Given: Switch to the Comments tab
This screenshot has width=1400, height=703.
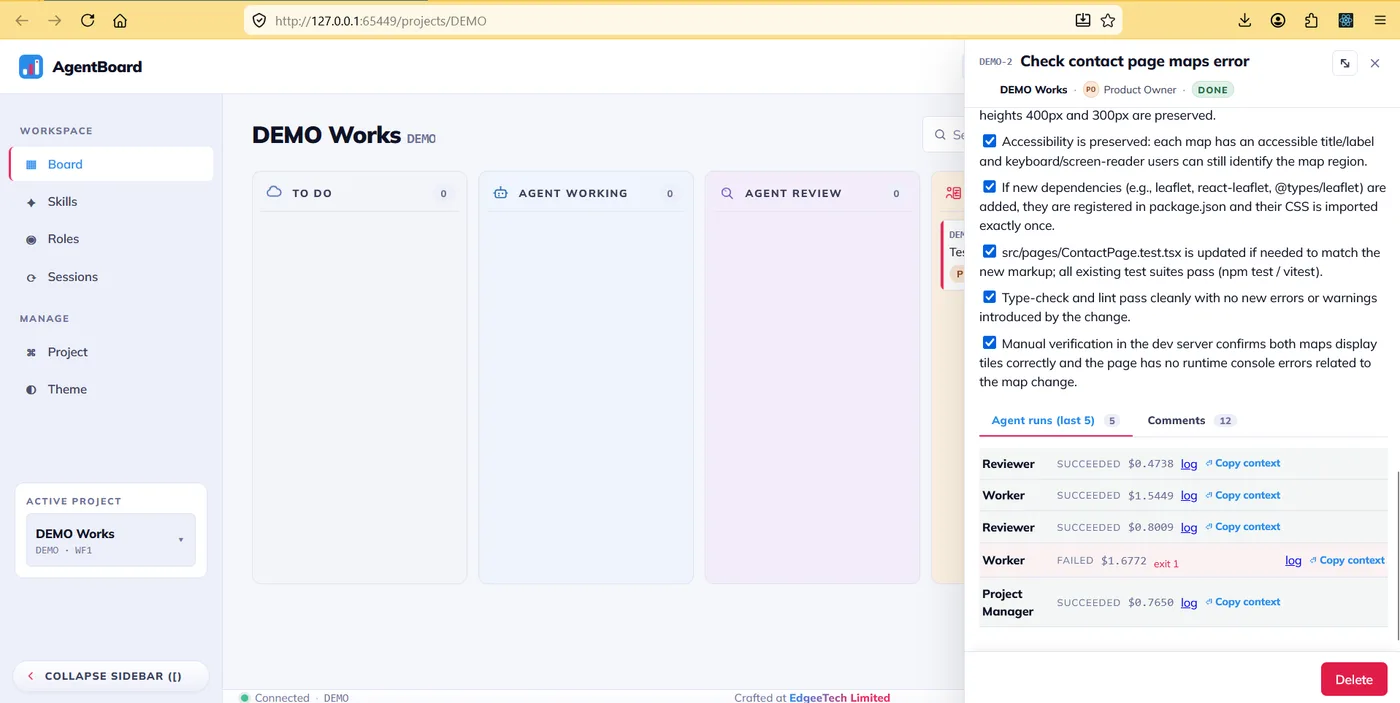Looking at the screenshot, I should click(x=1191, y=421).
